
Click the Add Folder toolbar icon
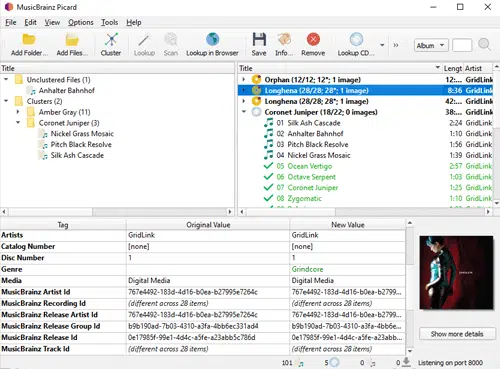tap(29, 40)
